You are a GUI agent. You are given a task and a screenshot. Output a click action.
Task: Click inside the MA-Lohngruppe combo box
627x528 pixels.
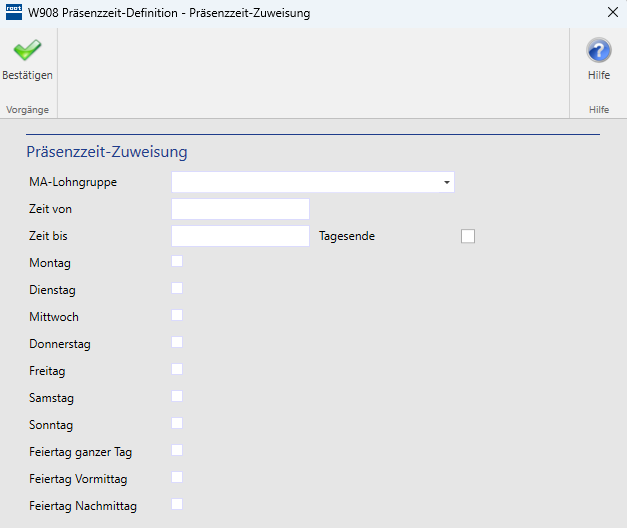313,182
